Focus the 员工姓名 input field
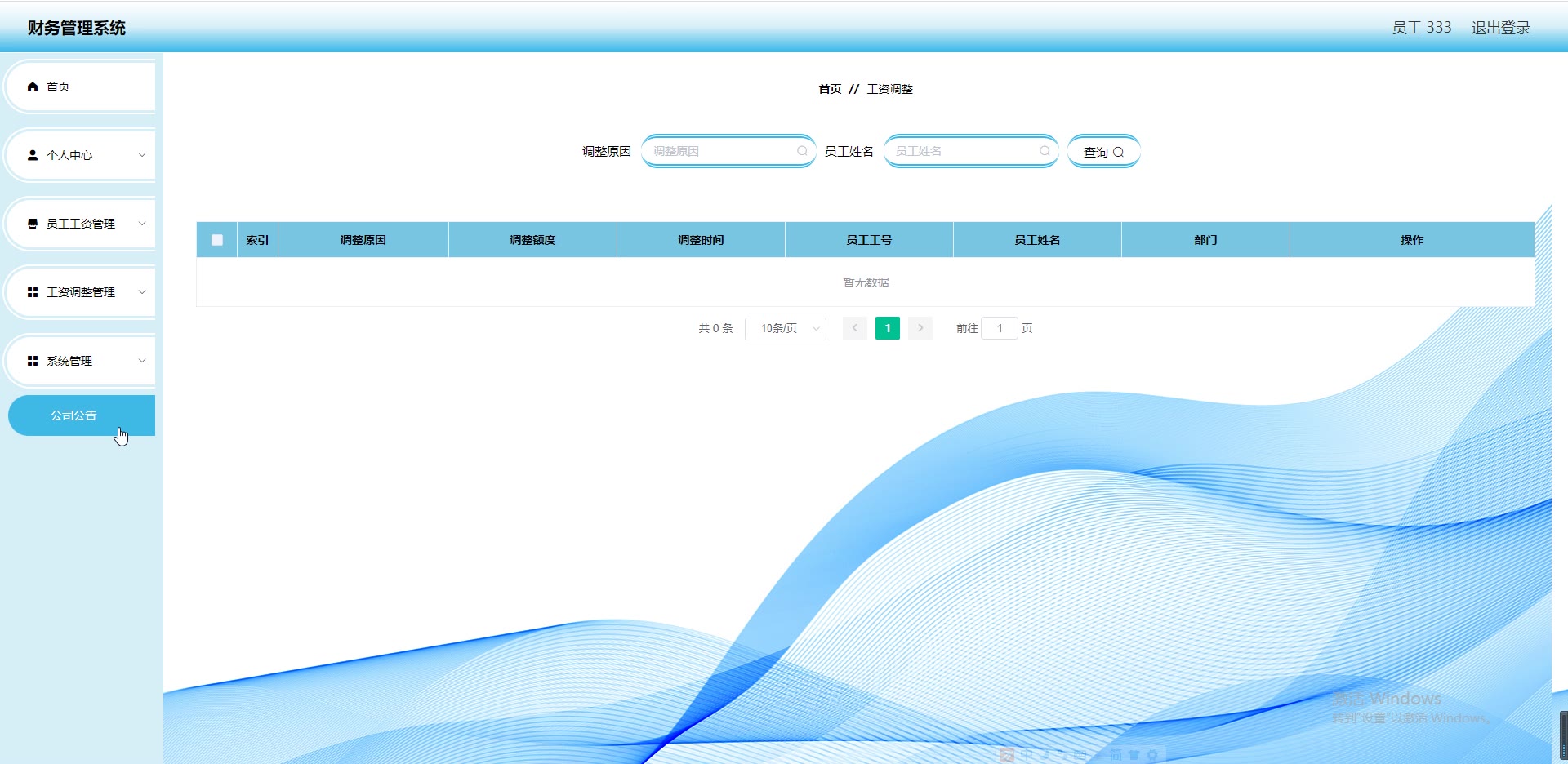Viewport: 1568px width, 764px height. [971, 151]
